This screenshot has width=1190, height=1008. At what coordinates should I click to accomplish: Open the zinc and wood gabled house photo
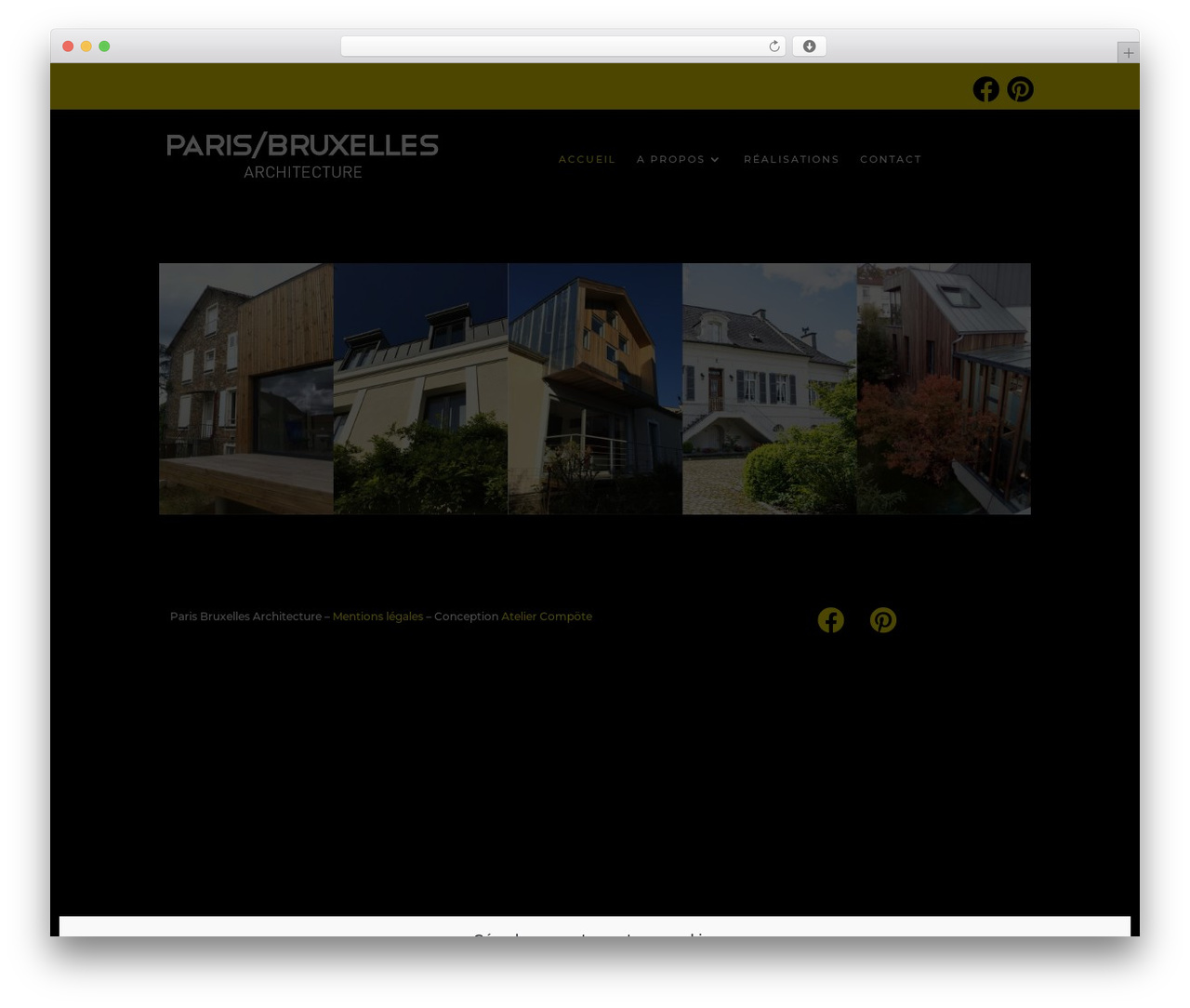(595, 389)
